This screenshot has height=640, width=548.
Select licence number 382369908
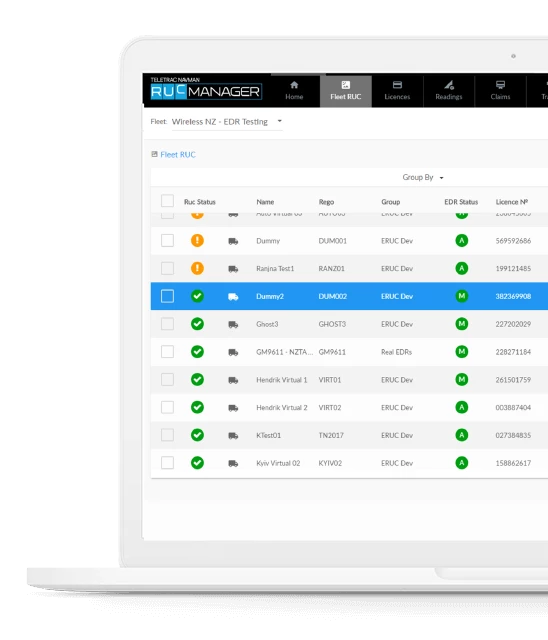[513, 296]
